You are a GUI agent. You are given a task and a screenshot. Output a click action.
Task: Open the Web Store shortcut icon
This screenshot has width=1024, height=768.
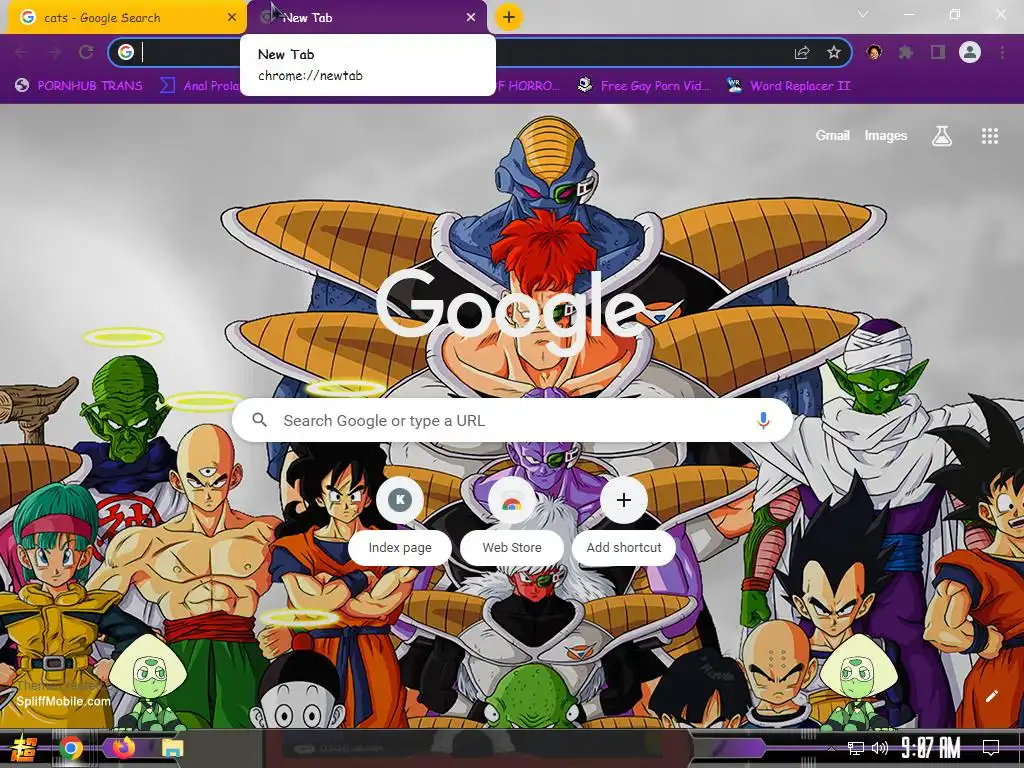click(511, 500)
